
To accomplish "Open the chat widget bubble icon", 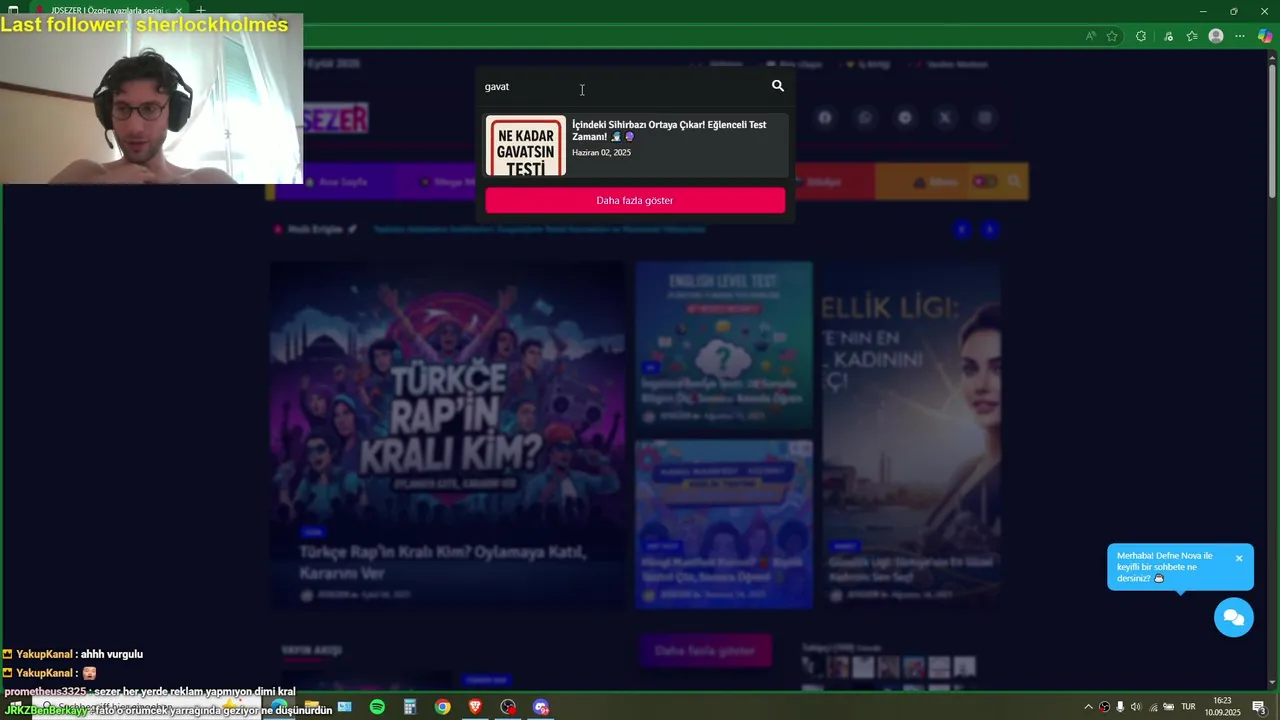I will coord(1234,617).
